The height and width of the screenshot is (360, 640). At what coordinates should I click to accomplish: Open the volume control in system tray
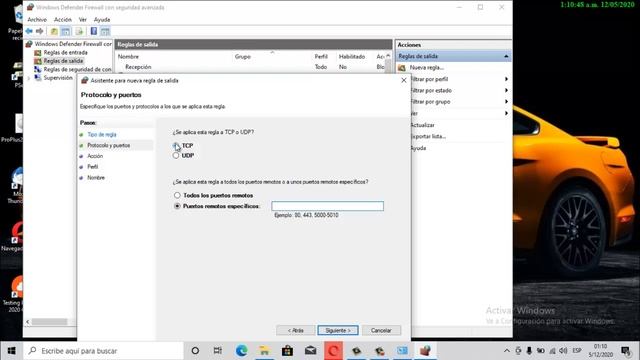point(564,351)
